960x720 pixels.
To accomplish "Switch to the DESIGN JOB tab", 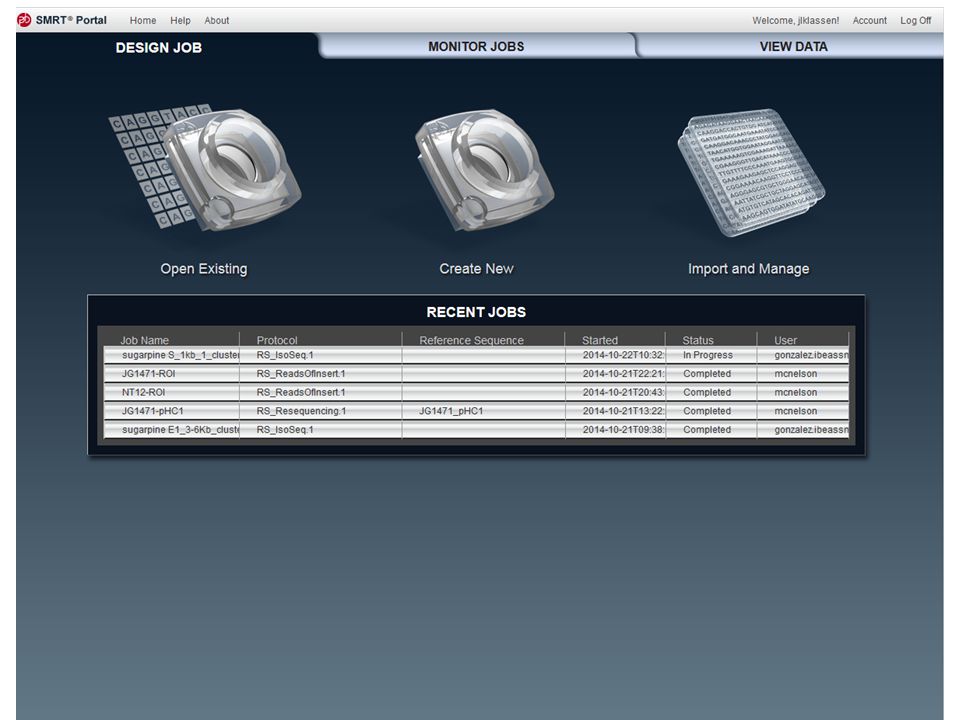I will pos(159,48).
